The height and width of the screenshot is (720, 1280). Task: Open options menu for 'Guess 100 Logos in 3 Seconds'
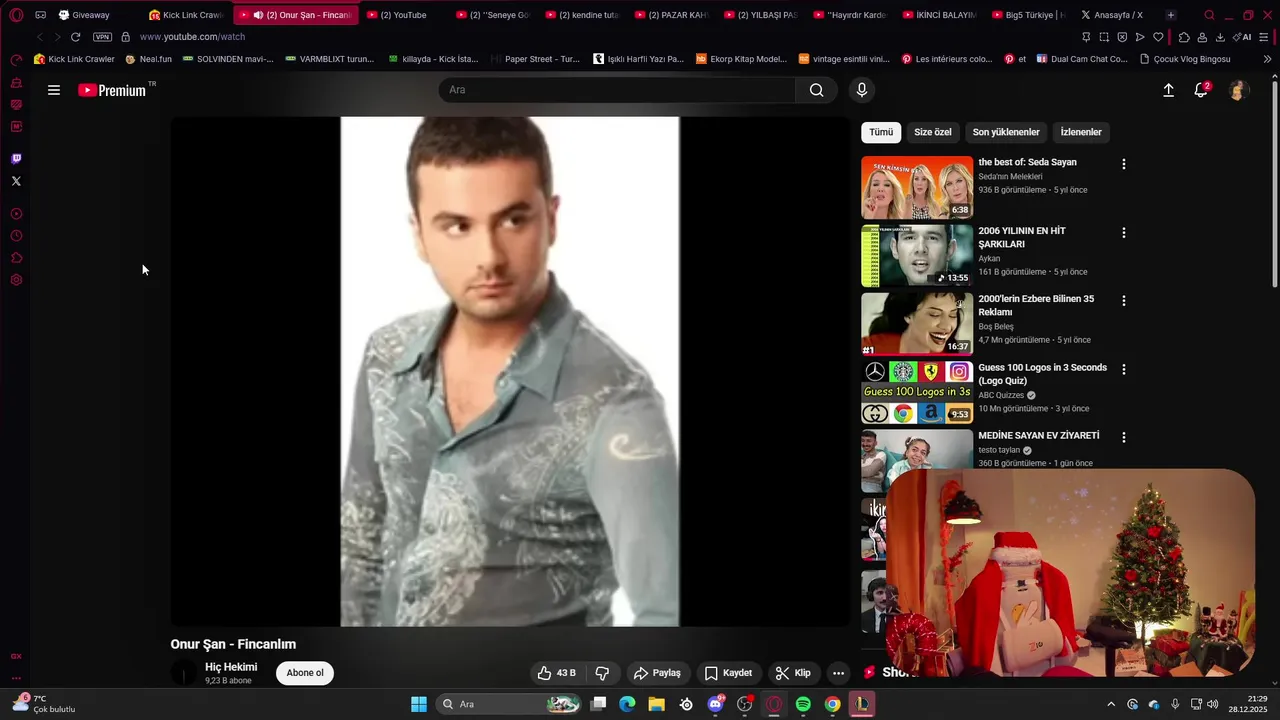(x=1123, y=369)
